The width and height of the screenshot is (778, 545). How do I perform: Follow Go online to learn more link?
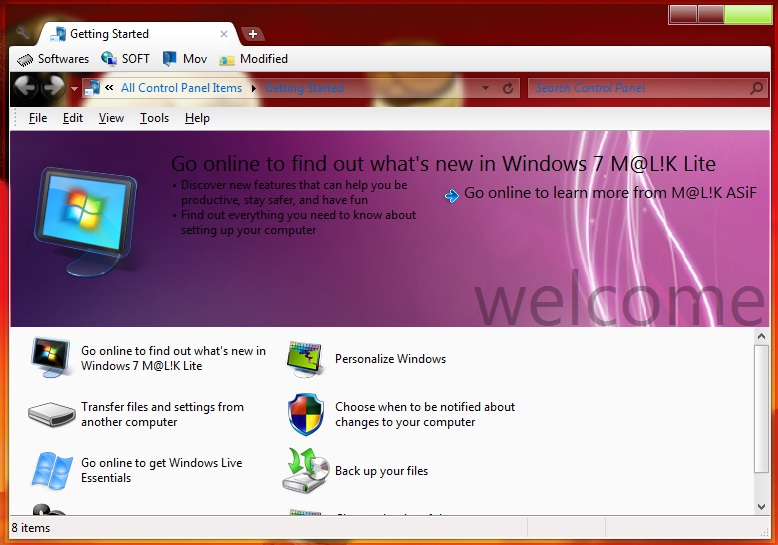tap(610, 193)
